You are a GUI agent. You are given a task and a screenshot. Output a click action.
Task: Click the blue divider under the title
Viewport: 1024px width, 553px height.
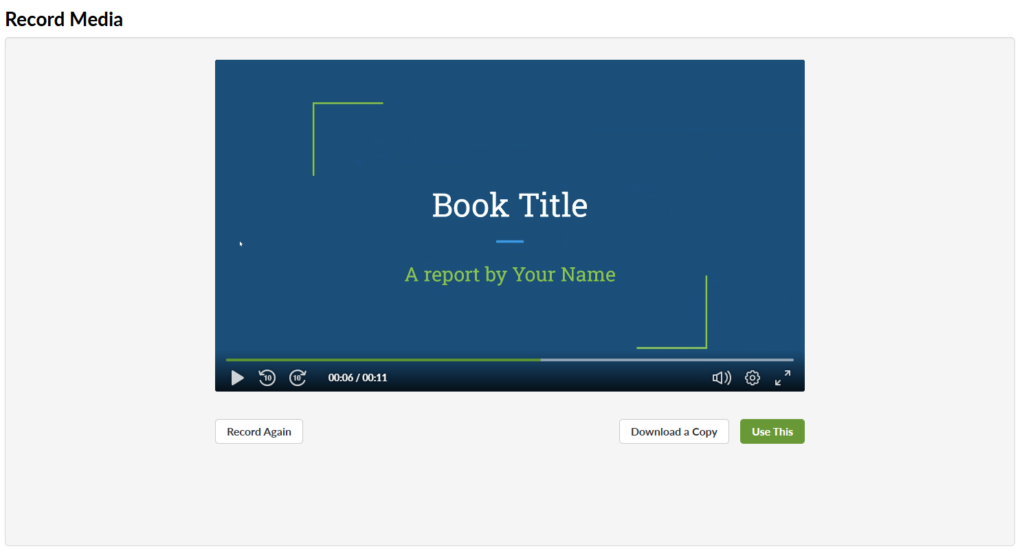pos(509,241)
